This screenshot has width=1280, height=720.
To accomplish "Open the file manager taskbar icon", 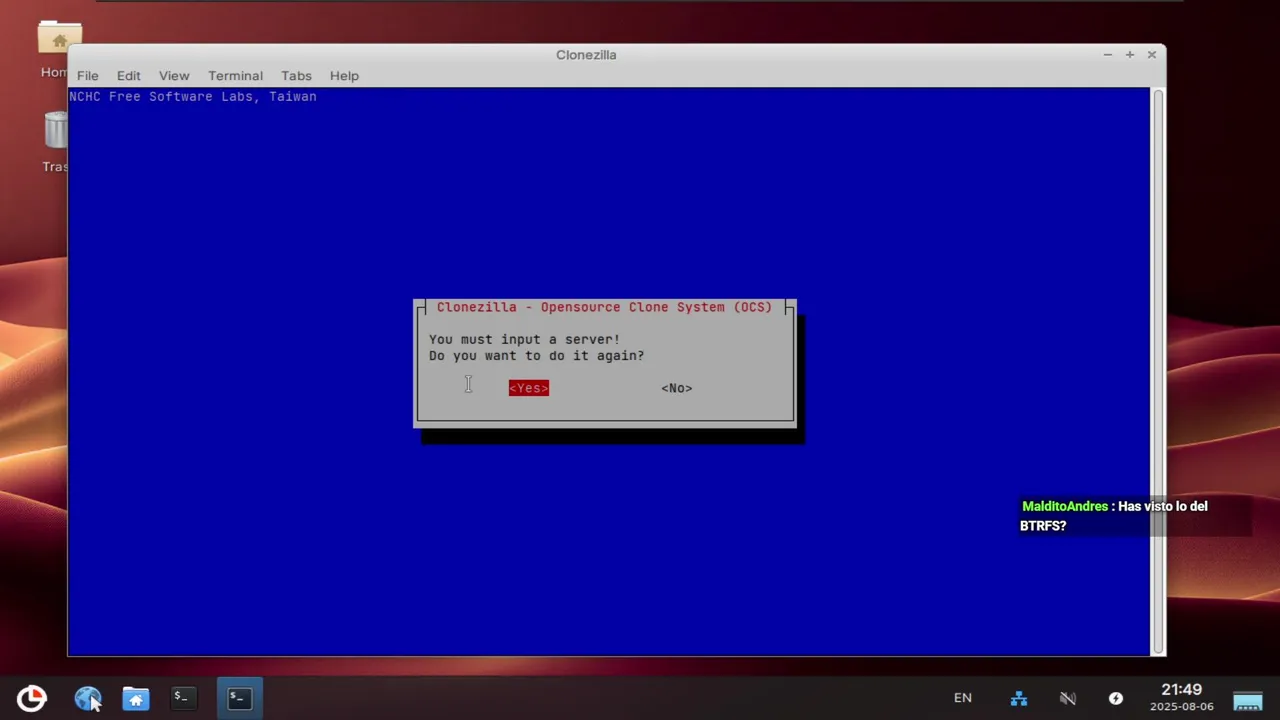I will 135,698.
